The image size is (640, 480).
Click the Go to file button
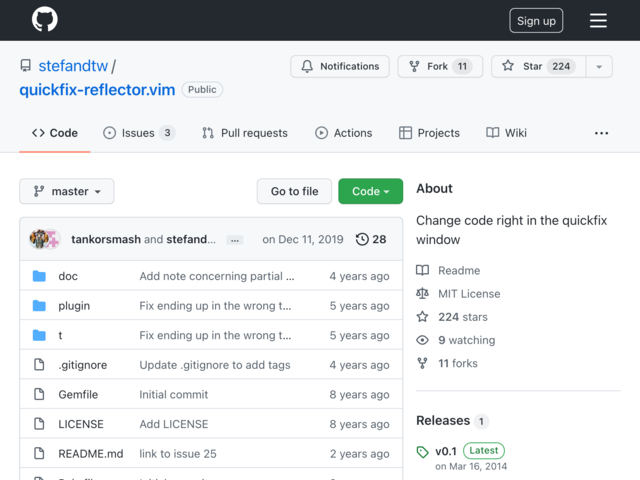pos(294,191)
